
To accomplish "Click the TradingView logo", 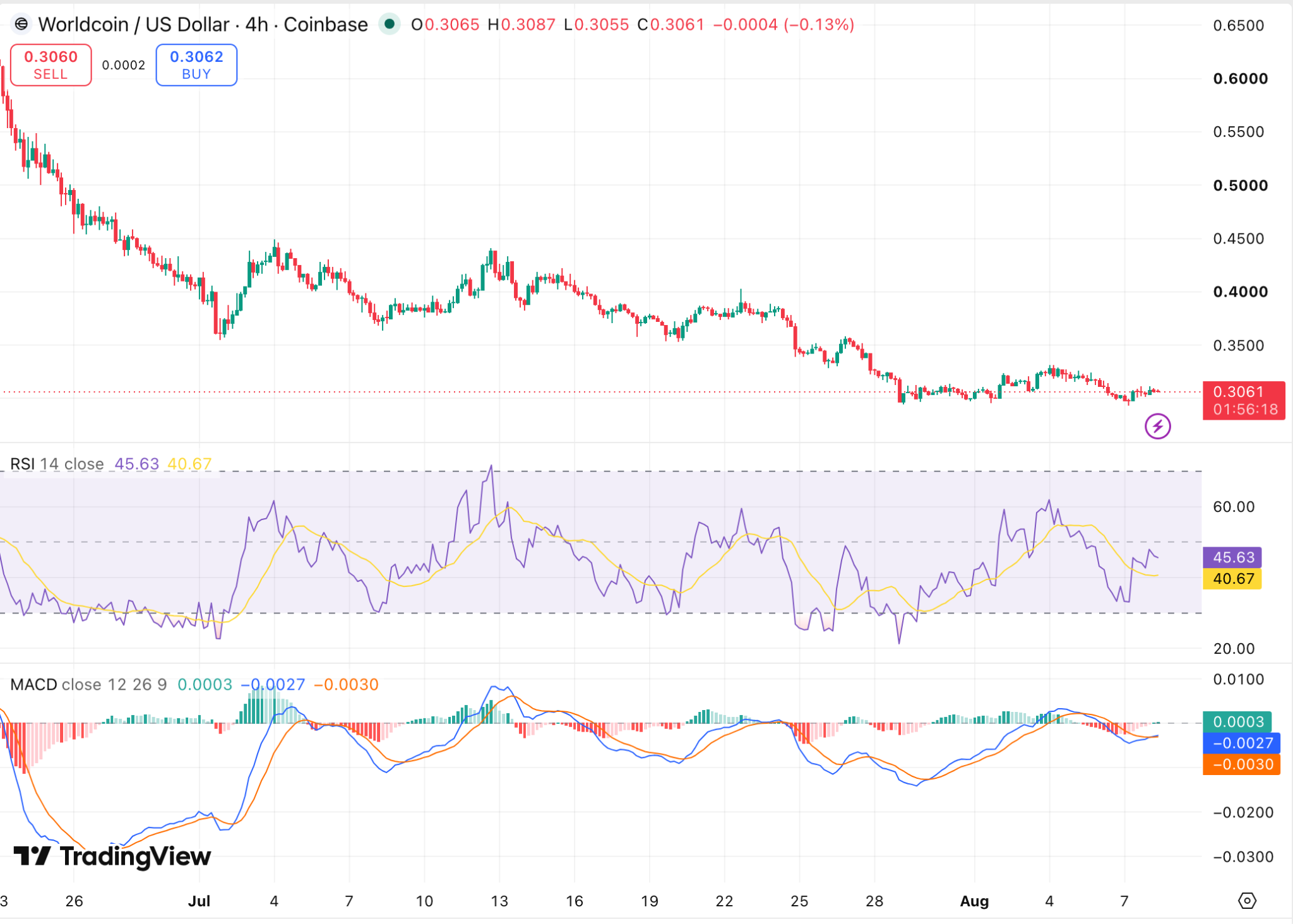I will click(x=112, y=856).
